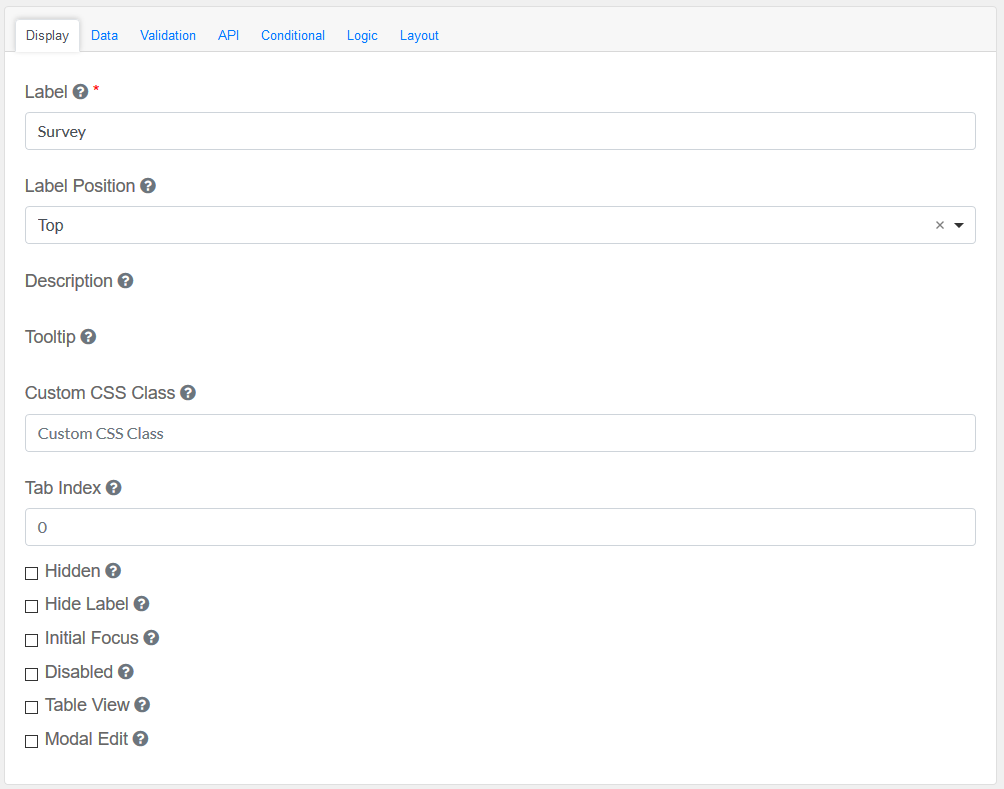Click the Tab Index help icon

[x=114, y=488]
